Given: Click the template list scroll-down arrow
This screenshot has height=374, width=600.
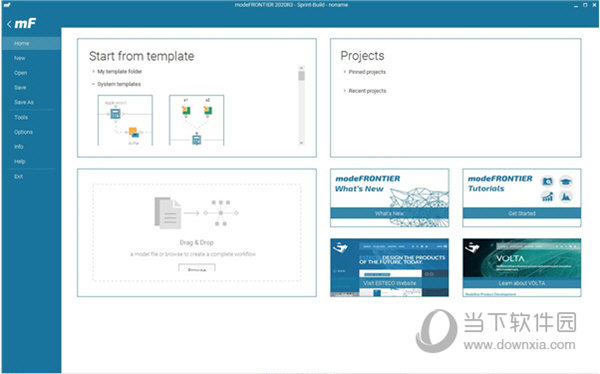Looking at the screenshot, I should 302,143.
